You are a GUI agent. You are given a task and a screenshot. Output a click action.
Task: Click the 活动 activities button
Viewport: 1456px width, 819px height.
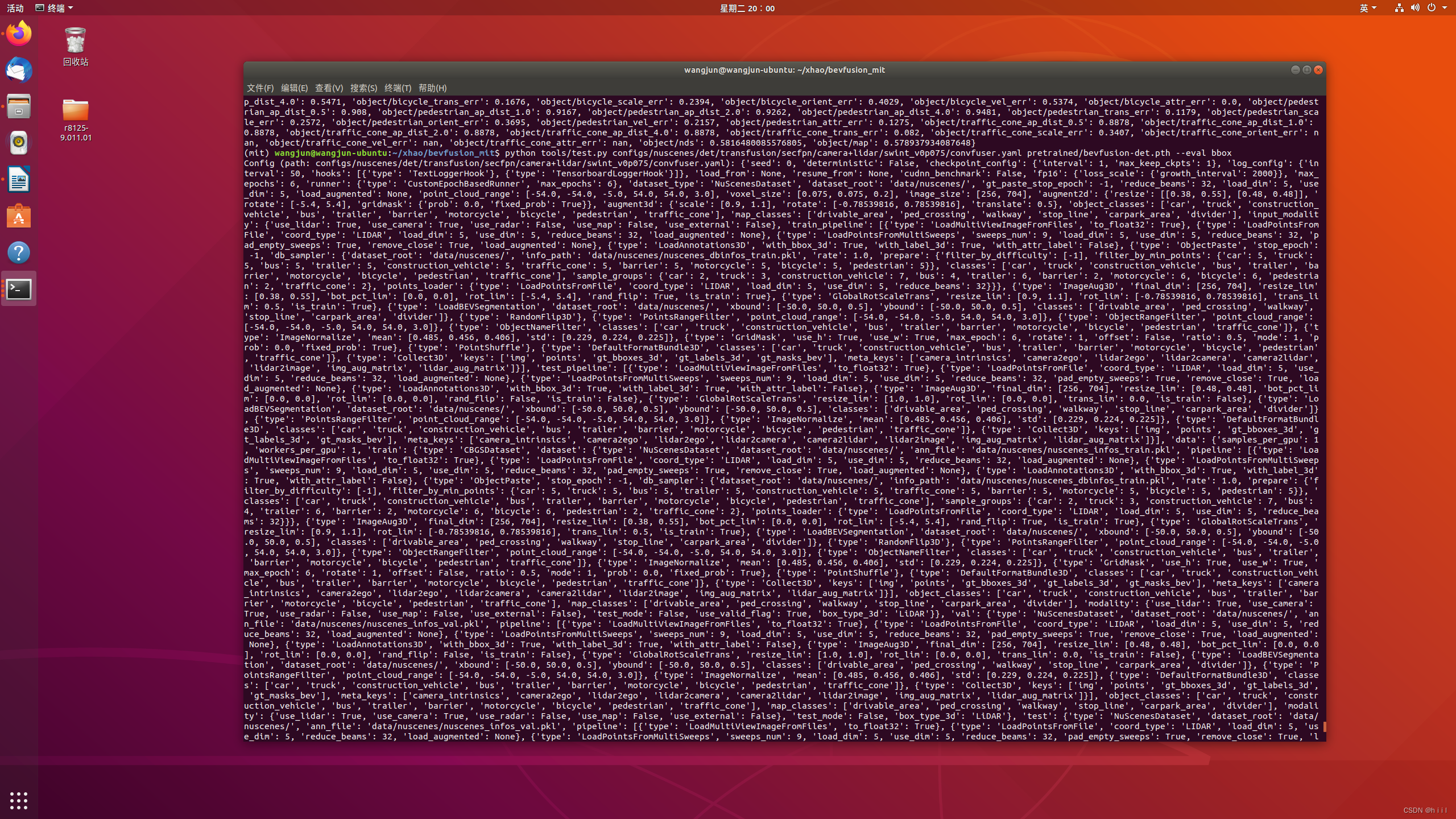15,8
